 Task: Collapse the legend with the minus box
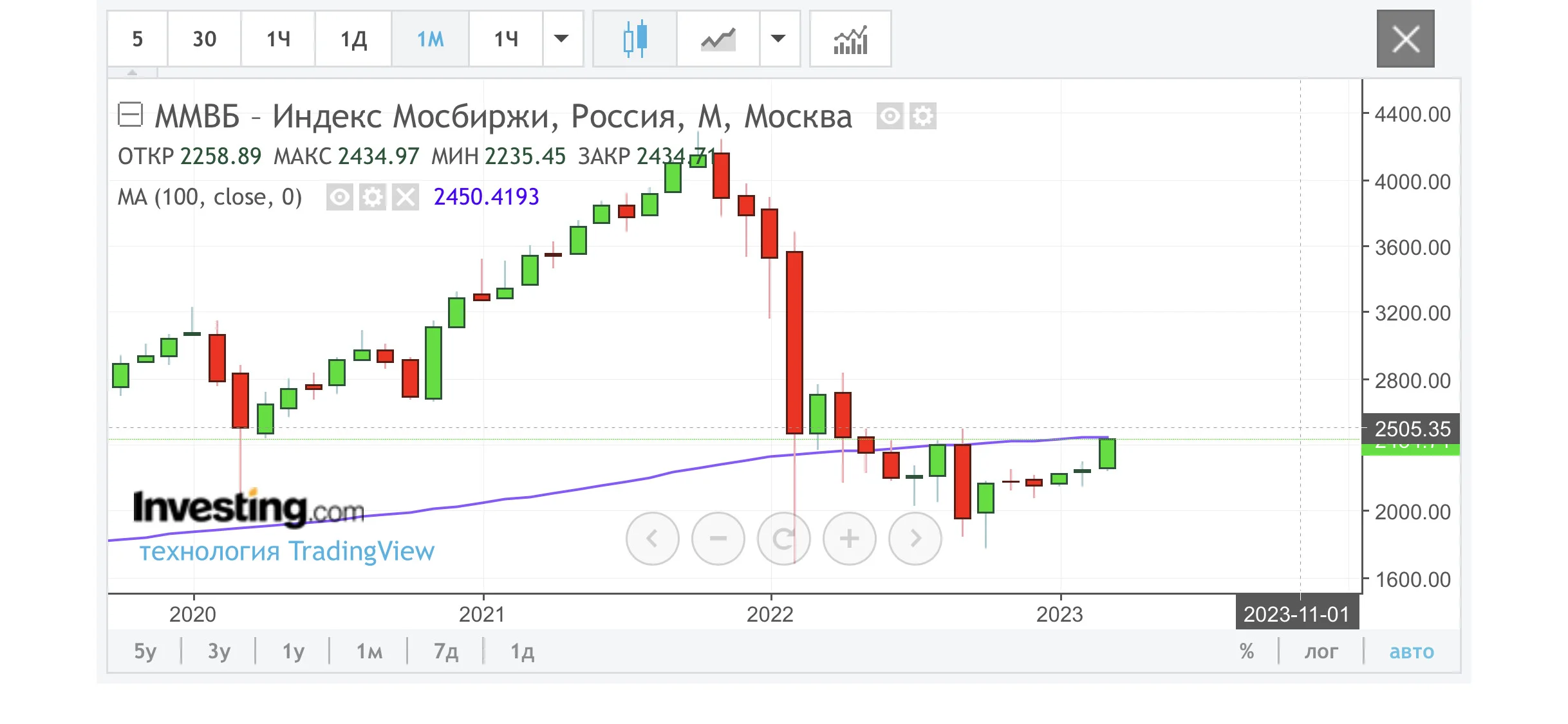pyautogui.click(x=130, y=115)
